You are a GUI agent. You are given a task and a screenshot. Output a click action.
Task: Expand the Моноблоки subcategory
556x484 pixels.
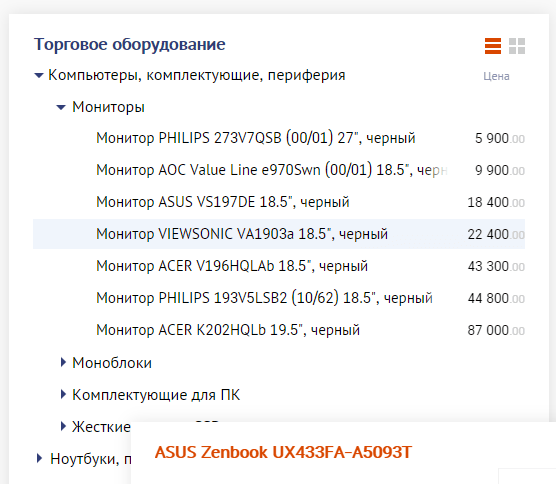pyautogui.click(x=63, y=362)
